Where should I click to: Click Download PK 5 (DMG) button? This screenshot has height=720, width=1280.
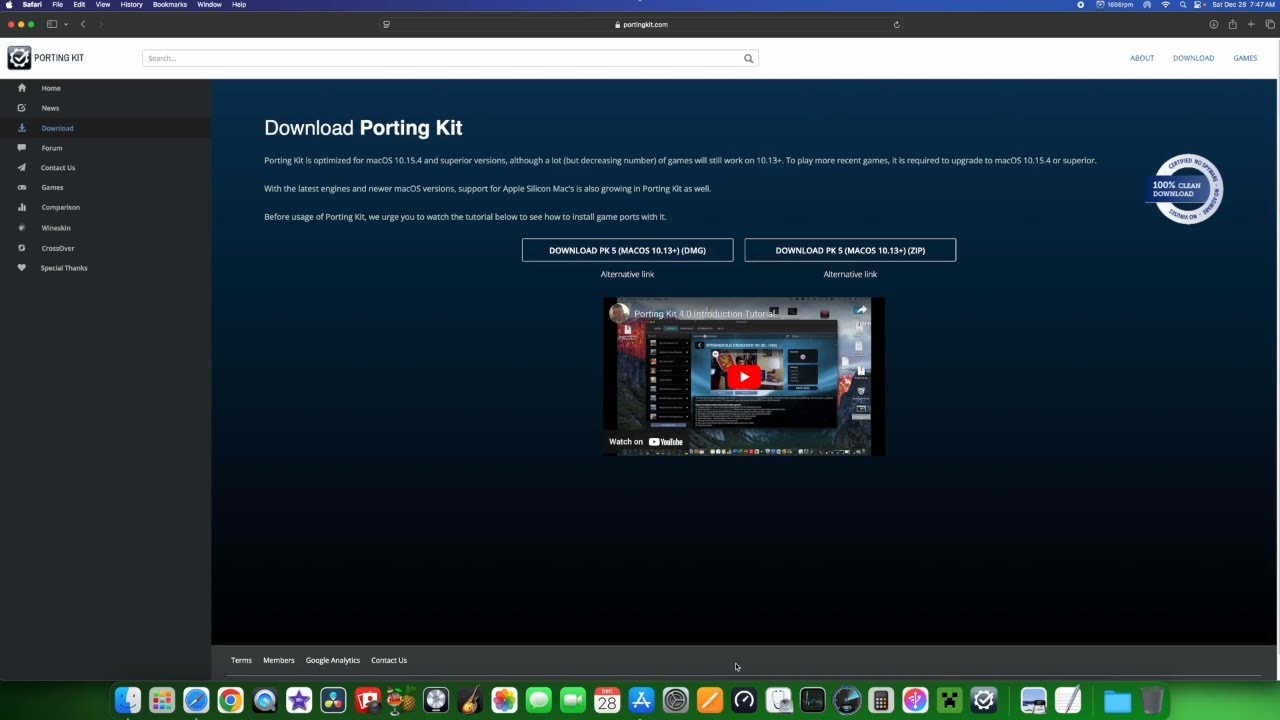(627, 250)
